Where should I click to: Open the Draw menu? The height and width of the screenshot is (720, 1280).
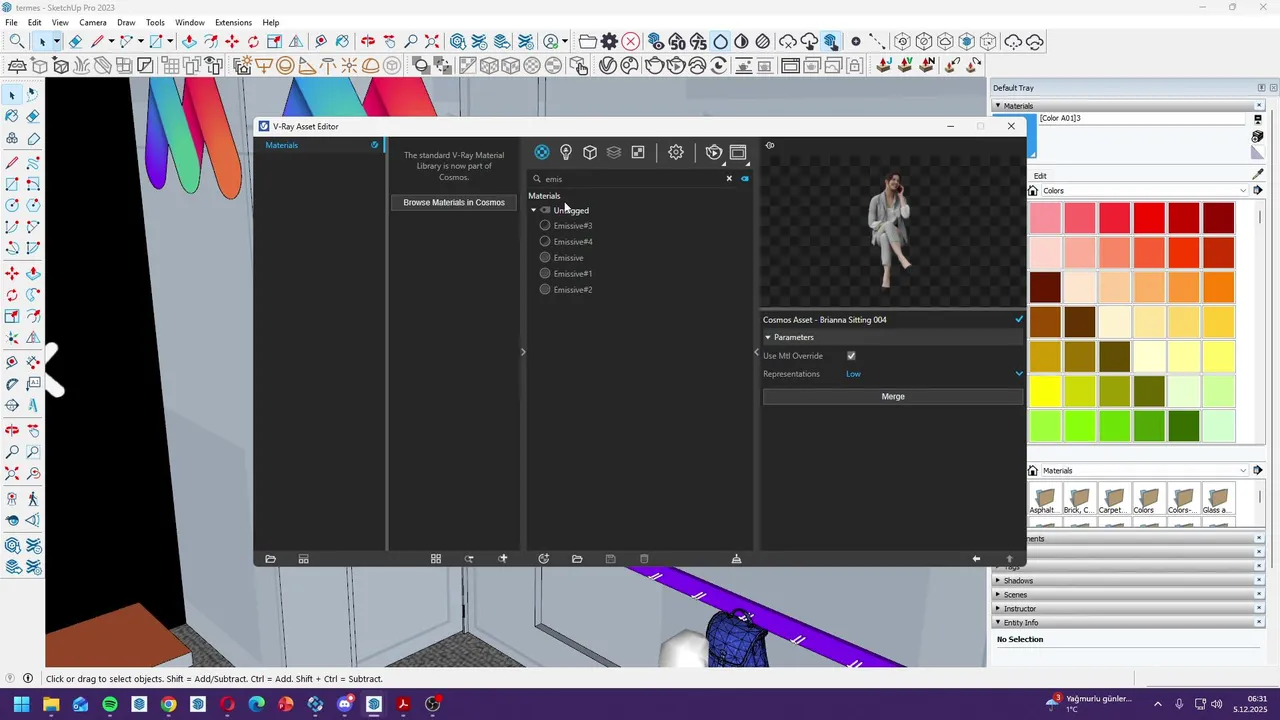(126, 22)
